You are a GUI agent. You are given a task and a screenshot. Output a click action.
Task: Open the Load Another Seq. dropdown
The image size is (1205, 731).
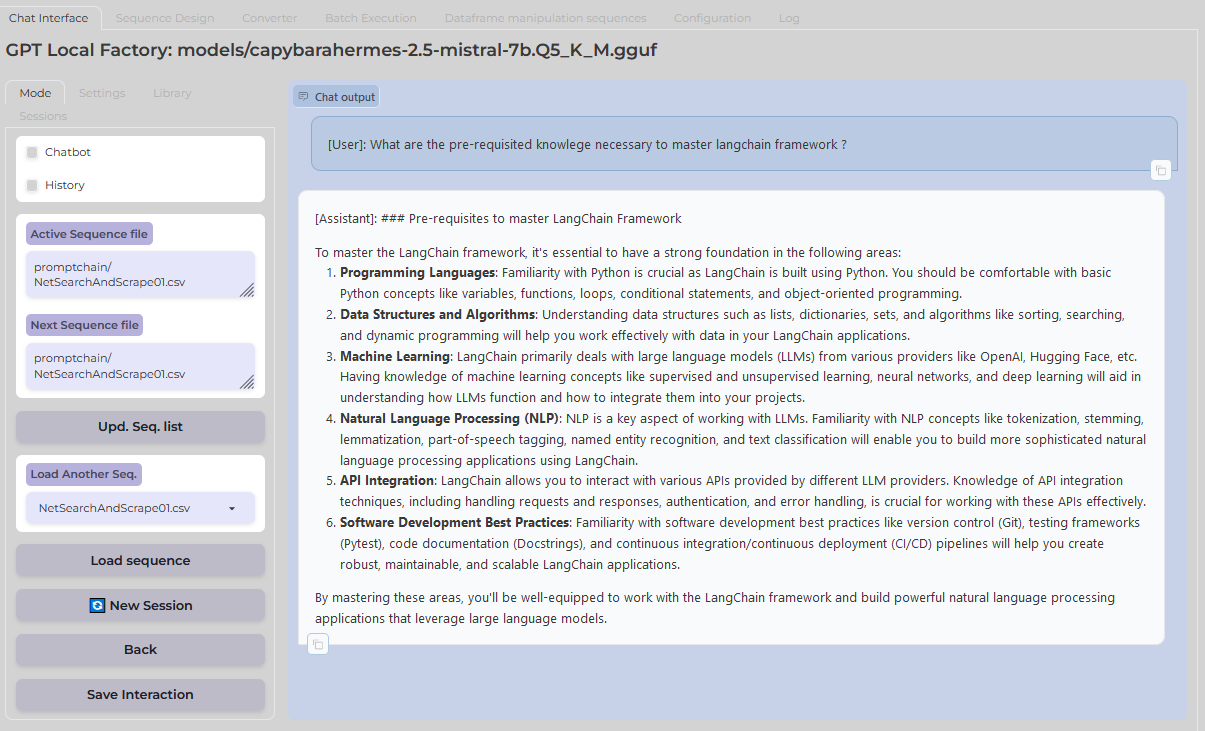click(x=140, y=508)
